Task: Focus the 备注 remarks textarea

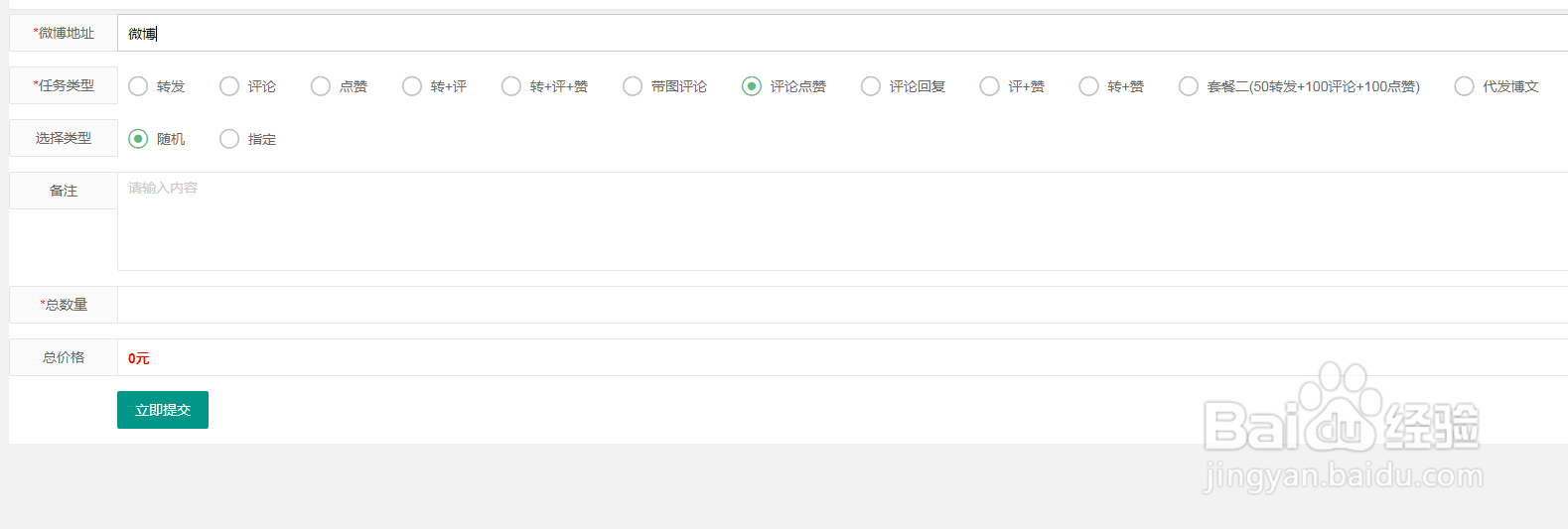Action: [842, 221]
